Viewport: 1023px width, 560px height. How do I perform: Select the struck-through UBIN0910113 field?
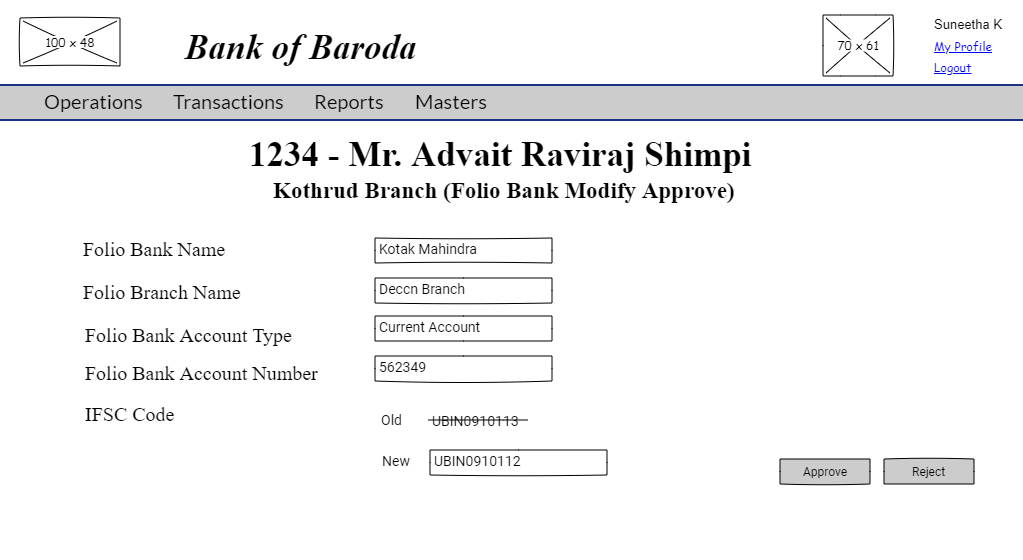516,422
